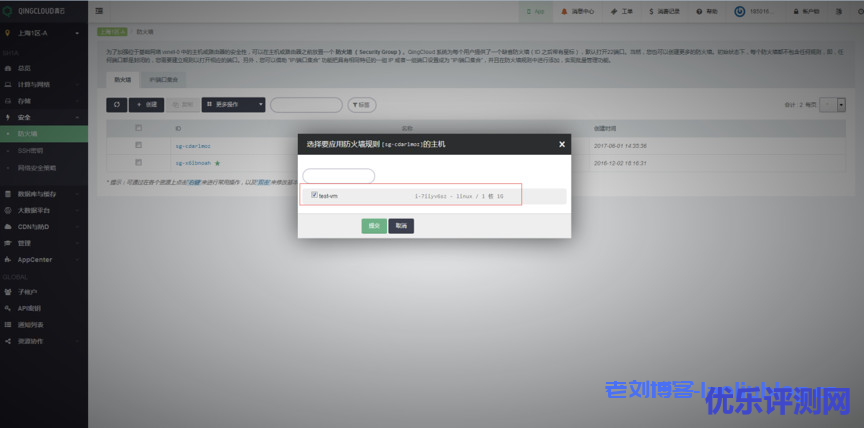Click the disk icon for 存储

click(7, 101)
